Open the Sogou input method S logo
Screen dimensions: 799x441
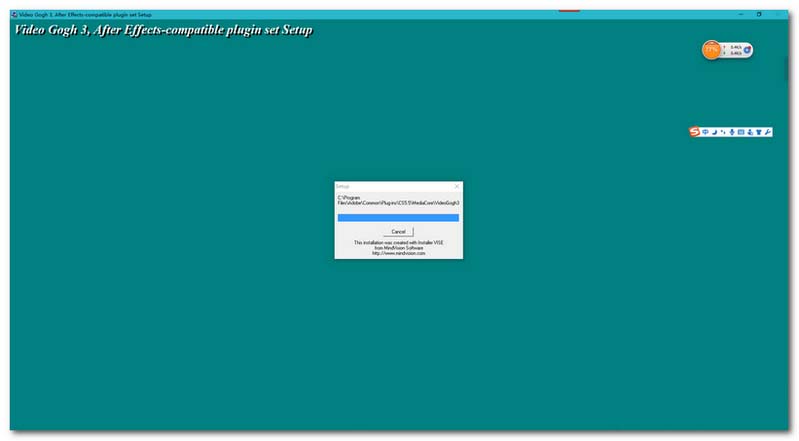(x=694, y=132)
